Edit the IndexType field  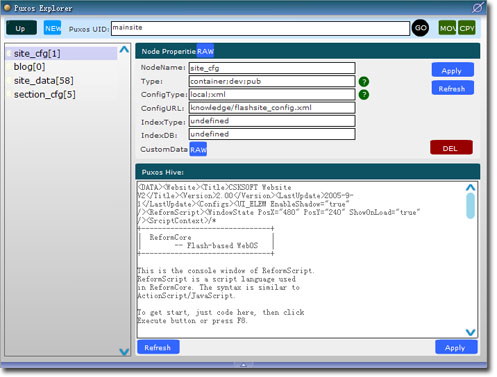(x=272, y=121)
